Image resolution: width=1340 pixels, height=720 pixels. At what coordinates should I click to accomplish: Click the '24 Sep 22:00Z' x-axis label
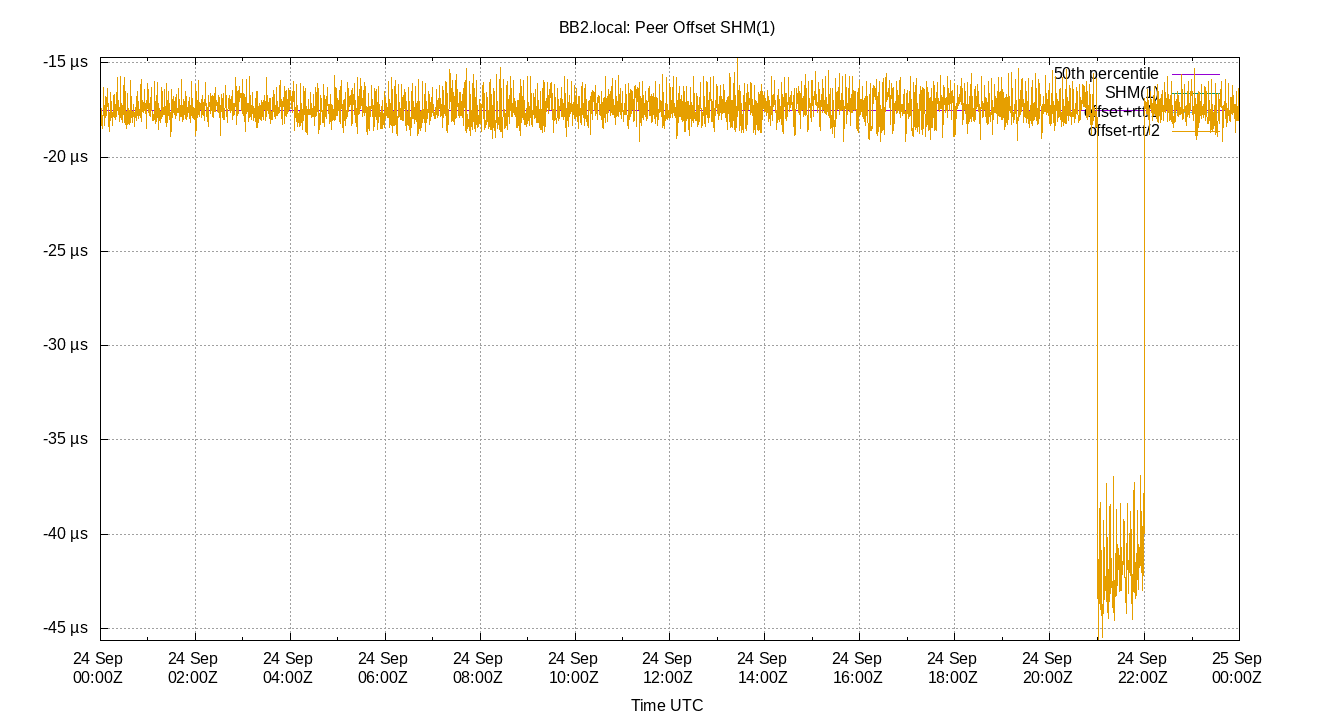point(1143,668)
